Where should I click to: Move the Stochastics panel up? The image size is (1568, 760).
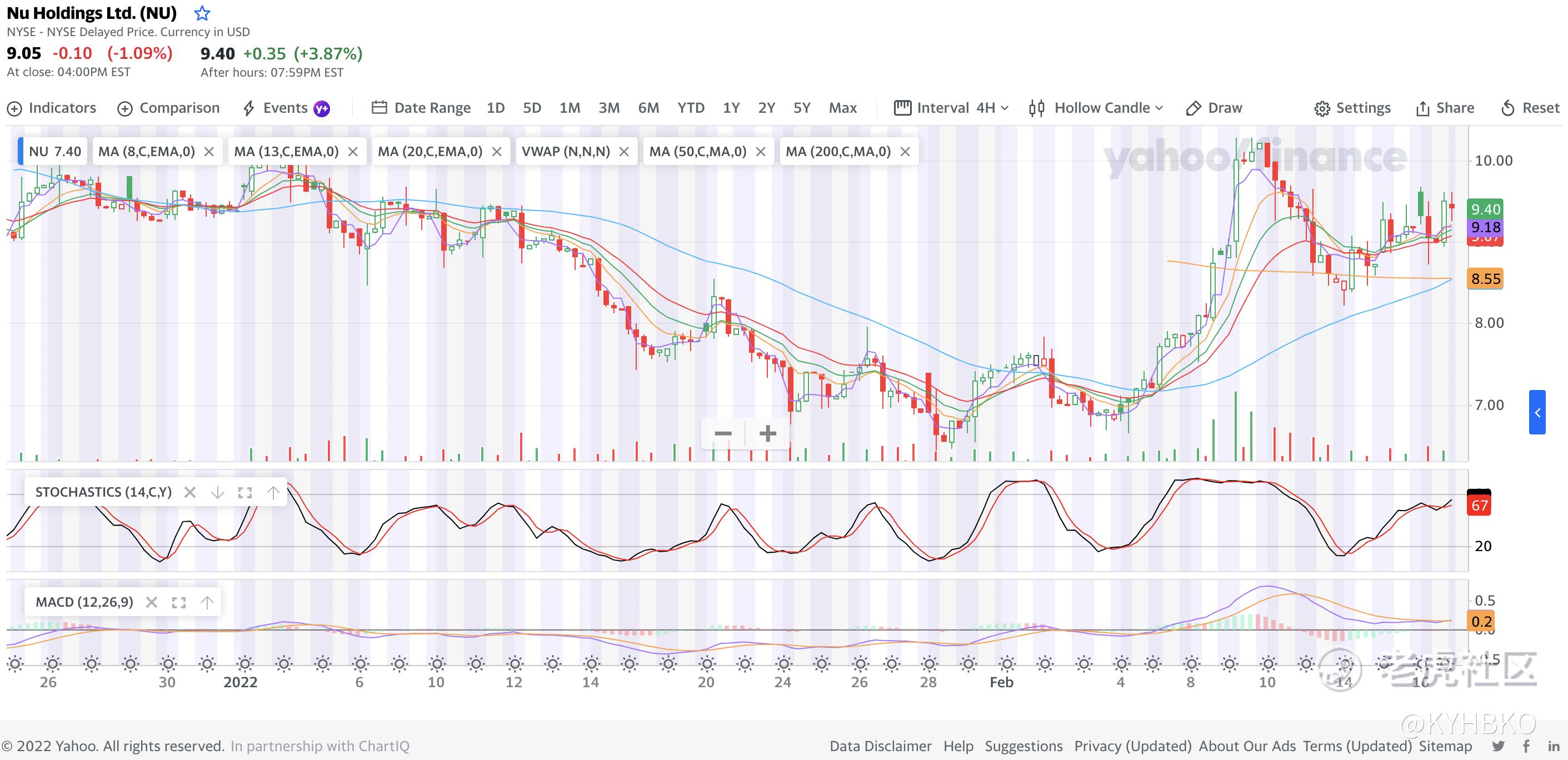click(x=273, y=492)
